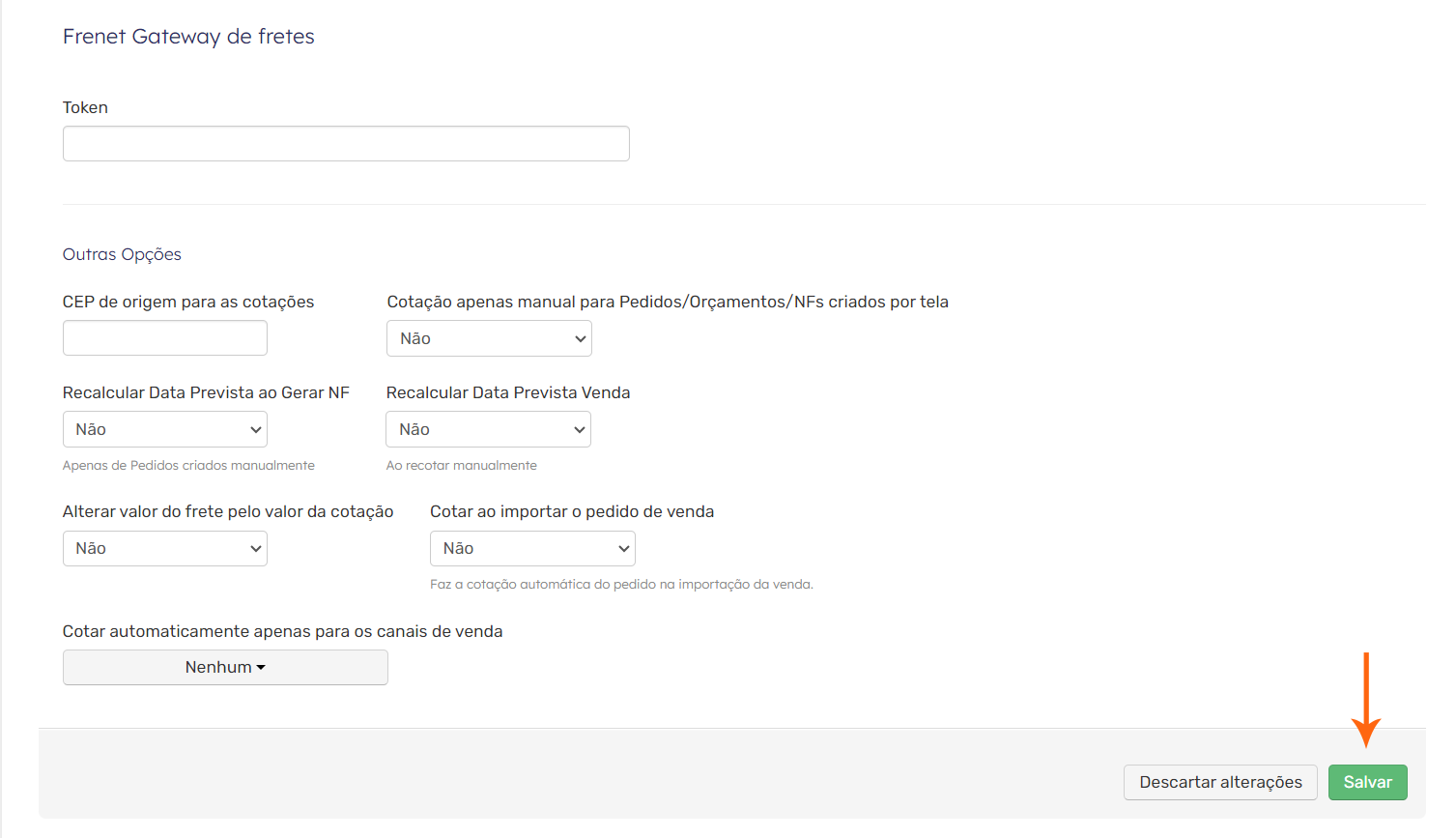The height and width of the screenshot is (838, 1456).
Task: Click the Recalcular Data Prevista Venda label
Action: (508, 392)
